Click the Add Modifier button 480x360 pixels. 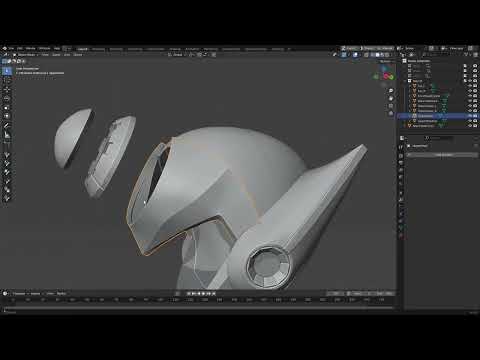coord(443,155)
